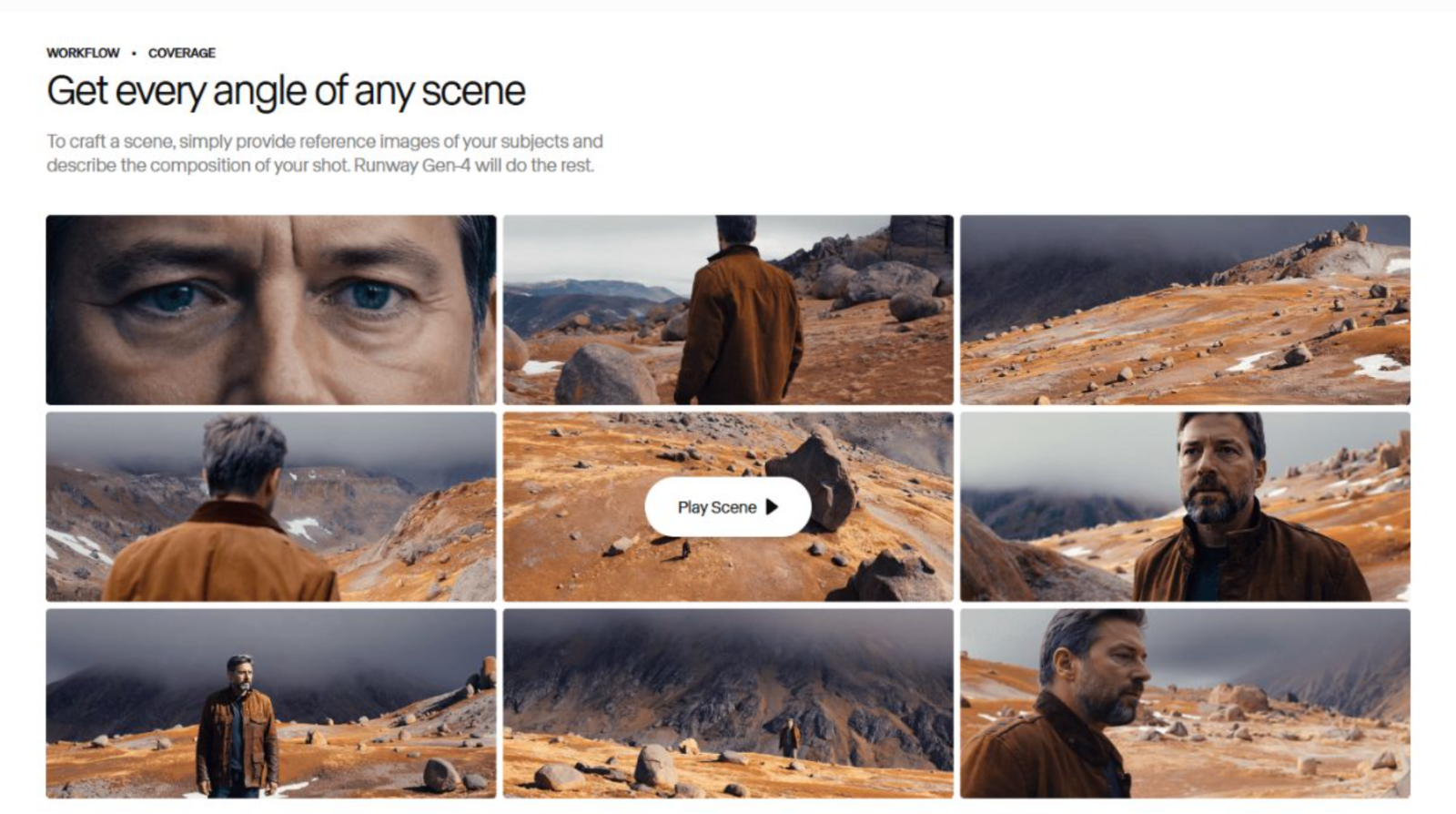The image size is (1456, 814).
Task: Open the empty orange hillside thumbnail top right
Action: (x=1185, y=310)
